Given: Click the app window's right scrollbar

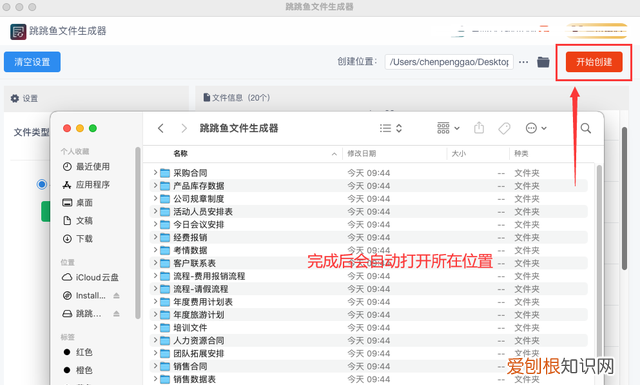Looking at the screenshot, I should tap(624, 198).
